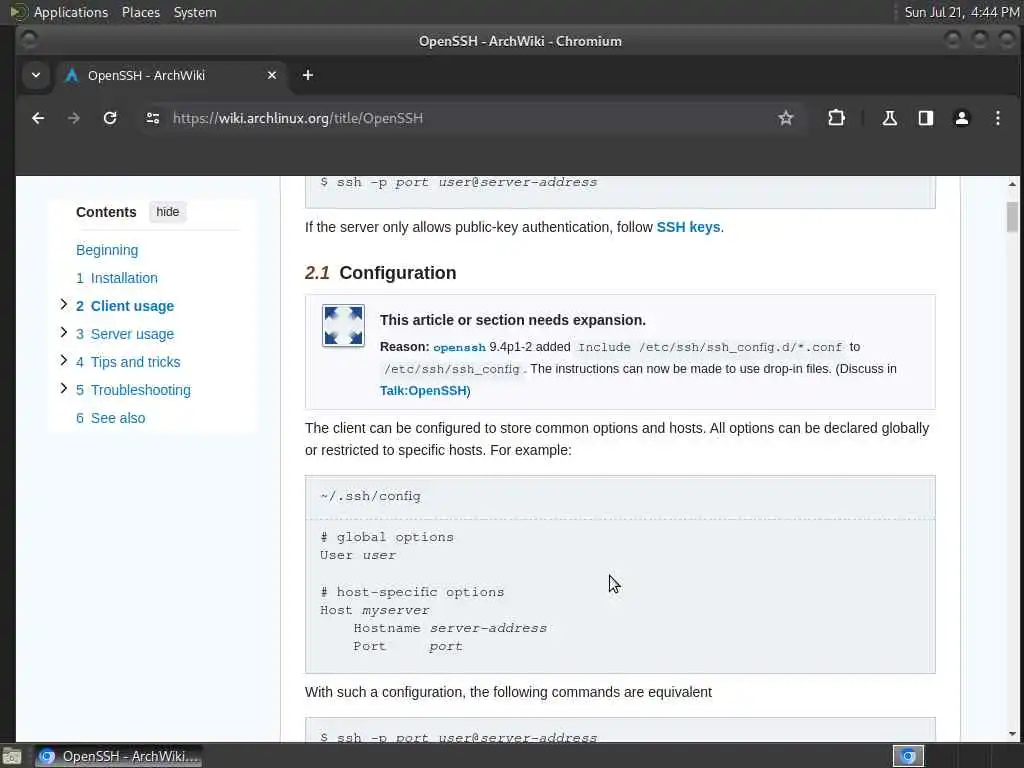The image size is (1024, 768).
Task: Select the OpenSSH - ArchWiki tab
Action: pos(171,75)
